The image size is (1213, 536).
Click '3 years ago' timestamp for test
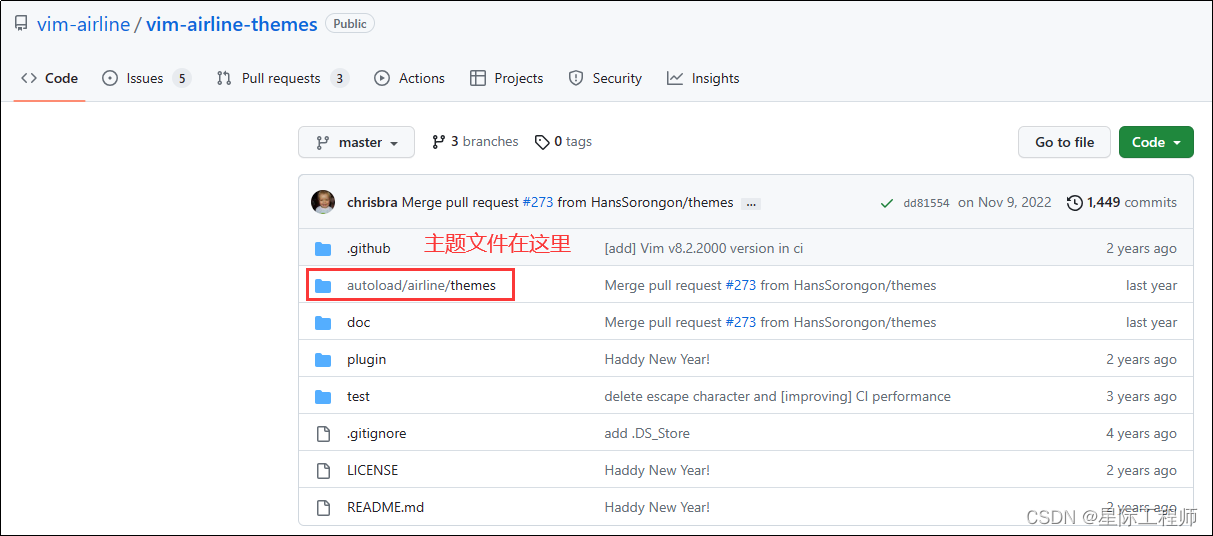1141,396
